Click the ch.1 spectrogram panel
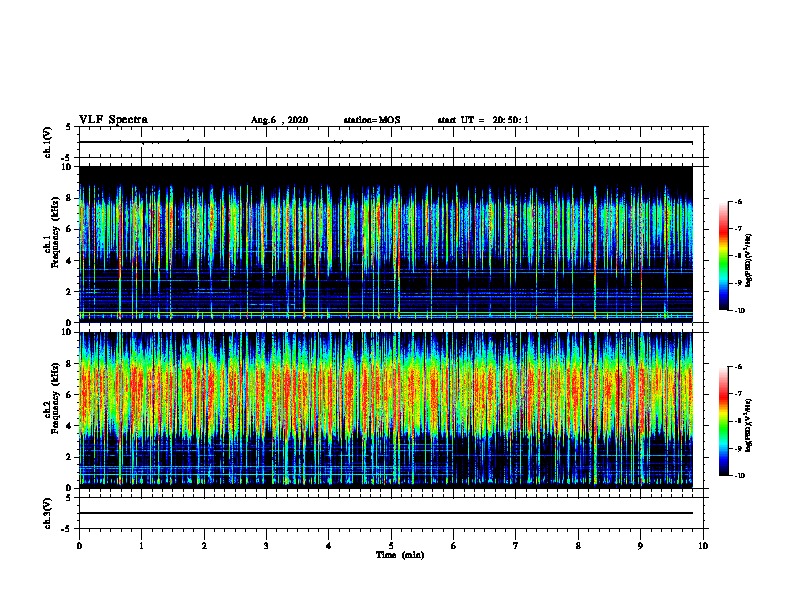 tap(386, 244)
